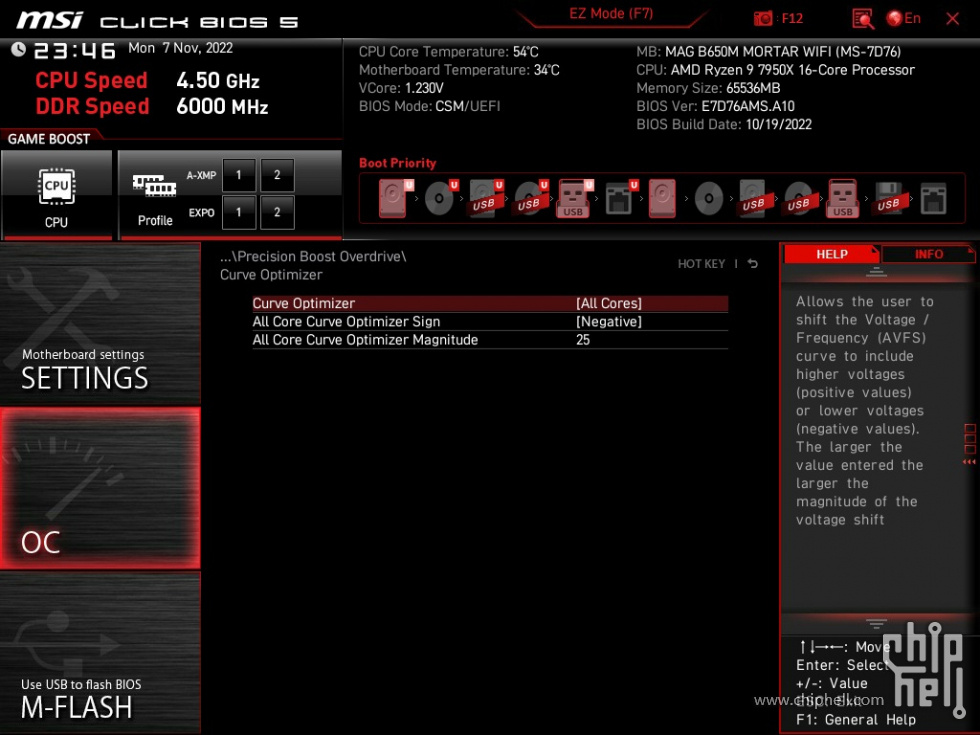
Task: Go back using the return arrow icon
Action: pyautogui.click(x=752, y=264)
